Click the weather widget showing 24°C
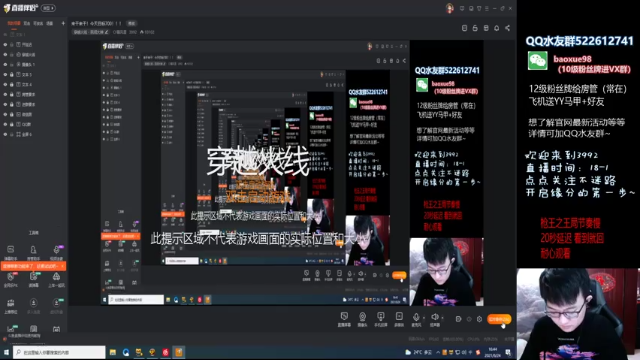This screenshot has height=360, width=640. click(x=419, y=352)
